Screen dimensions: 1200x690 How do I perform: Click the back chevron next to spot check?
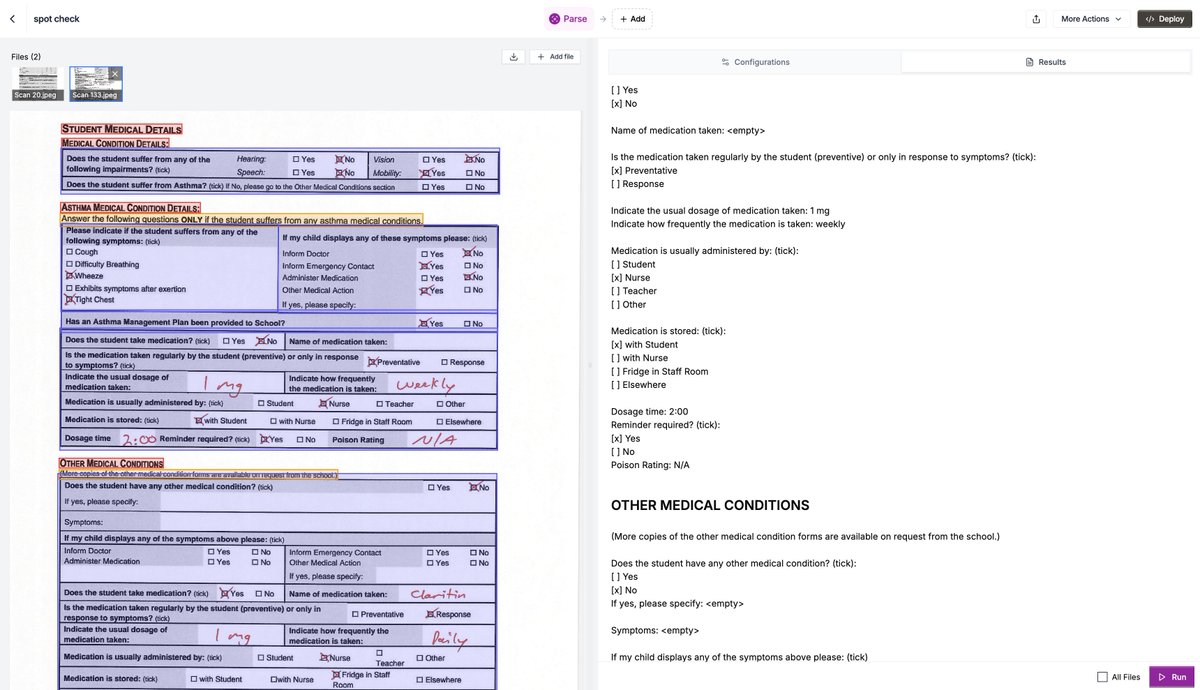[x=10, y=17]
